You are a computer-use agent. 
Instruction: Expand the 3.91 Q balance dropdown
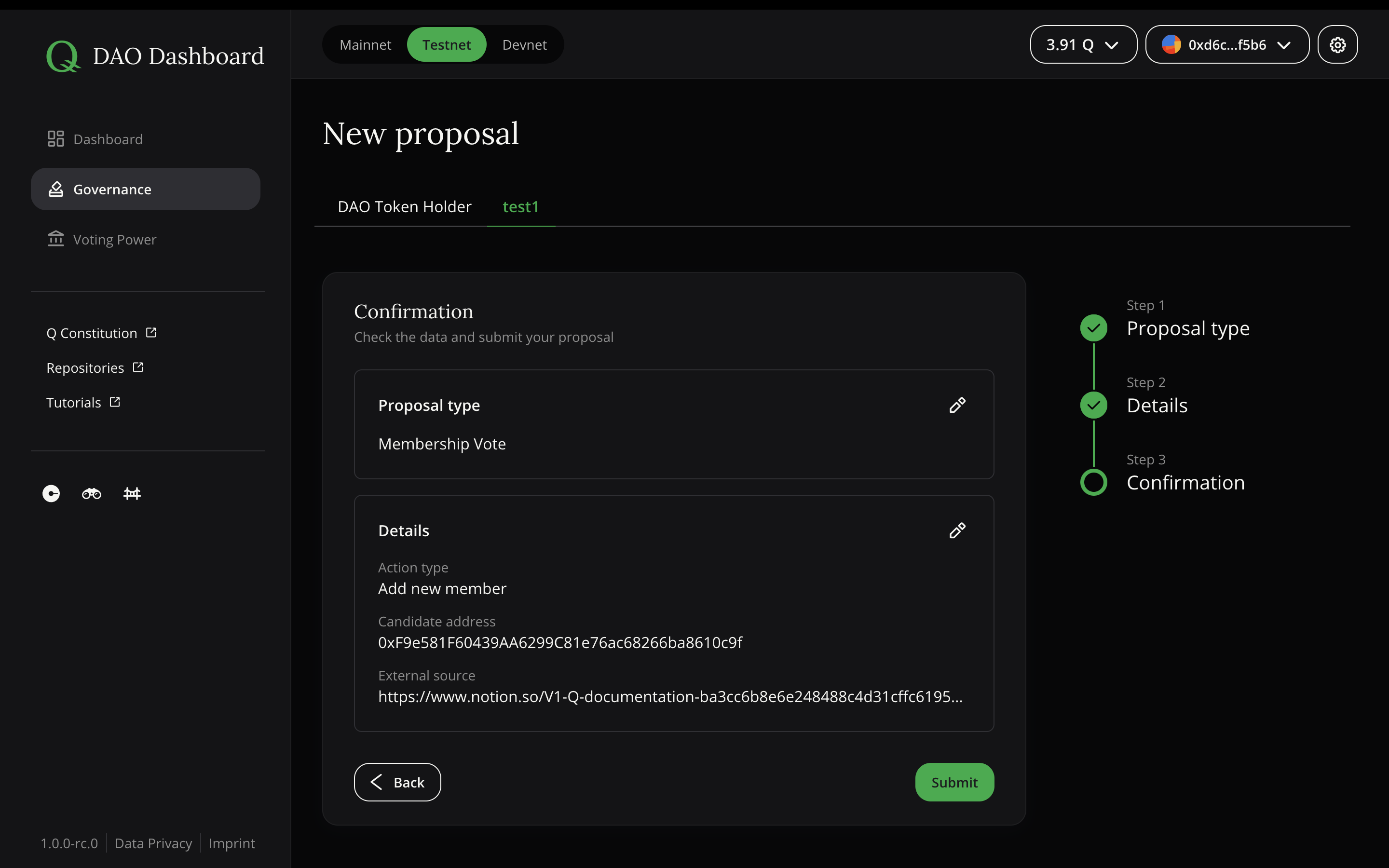point(1082,44)
